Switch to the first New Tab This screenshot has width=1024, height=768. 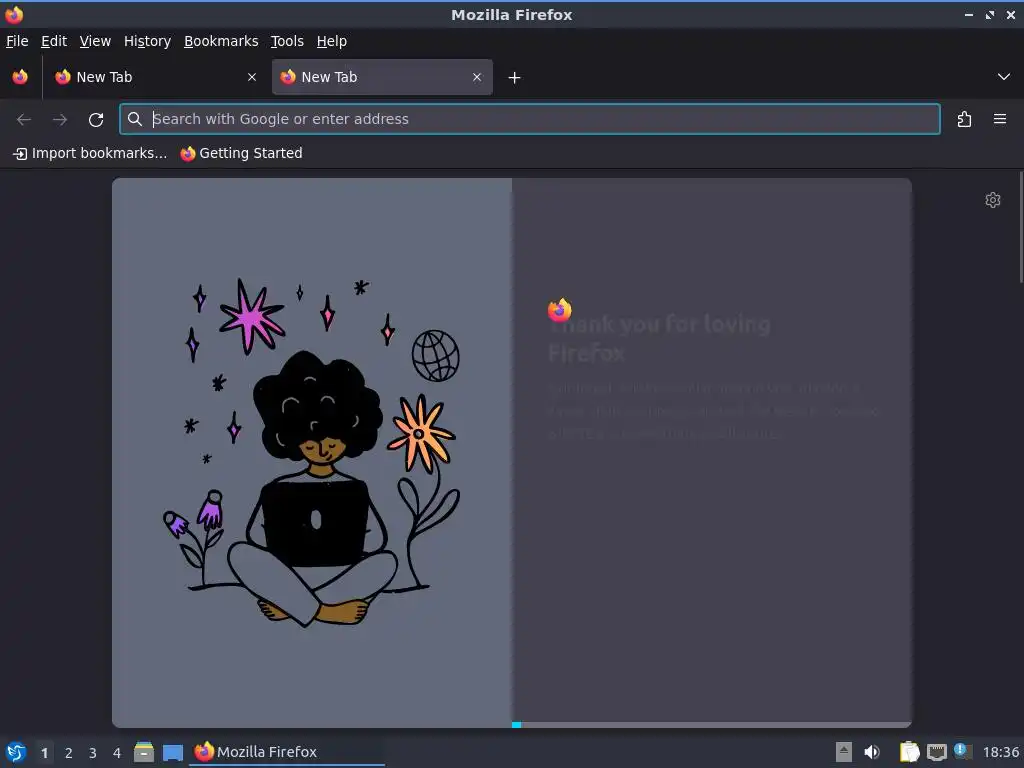[x=155, y=77]
